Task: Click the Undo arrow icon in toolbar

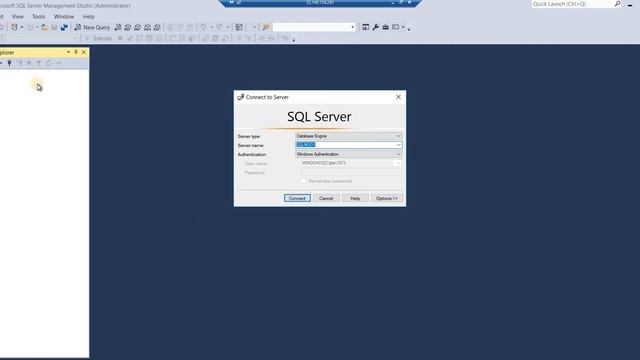Action: tap(203, 27)
